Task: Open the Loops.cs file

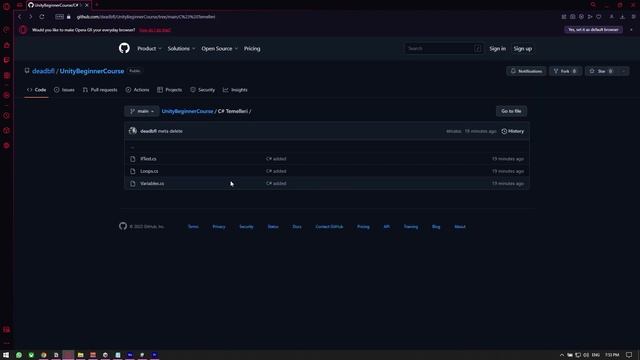Action: coord(149,171)
